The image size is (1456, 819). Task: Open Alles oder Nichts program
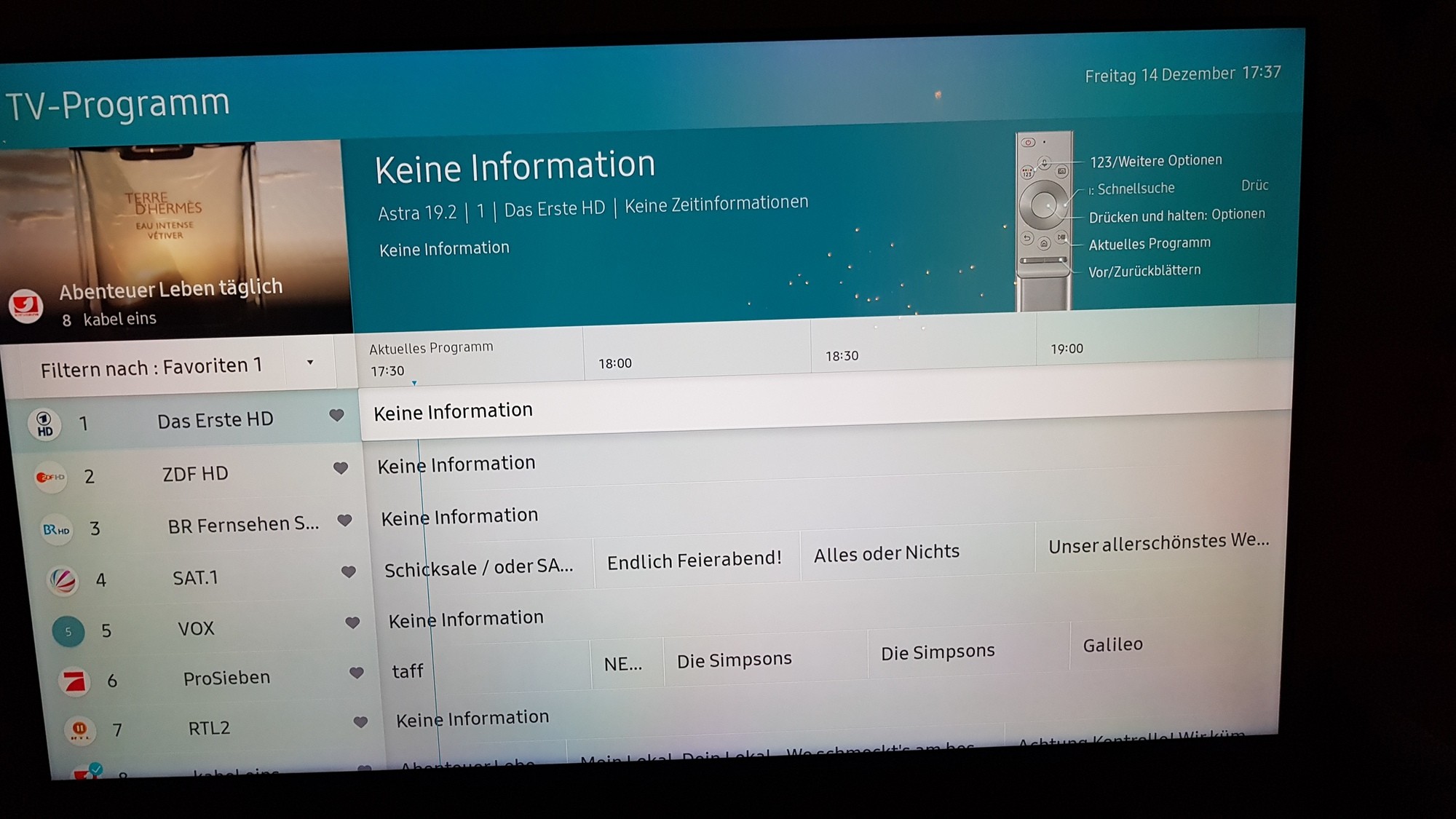tap(917, 553)
